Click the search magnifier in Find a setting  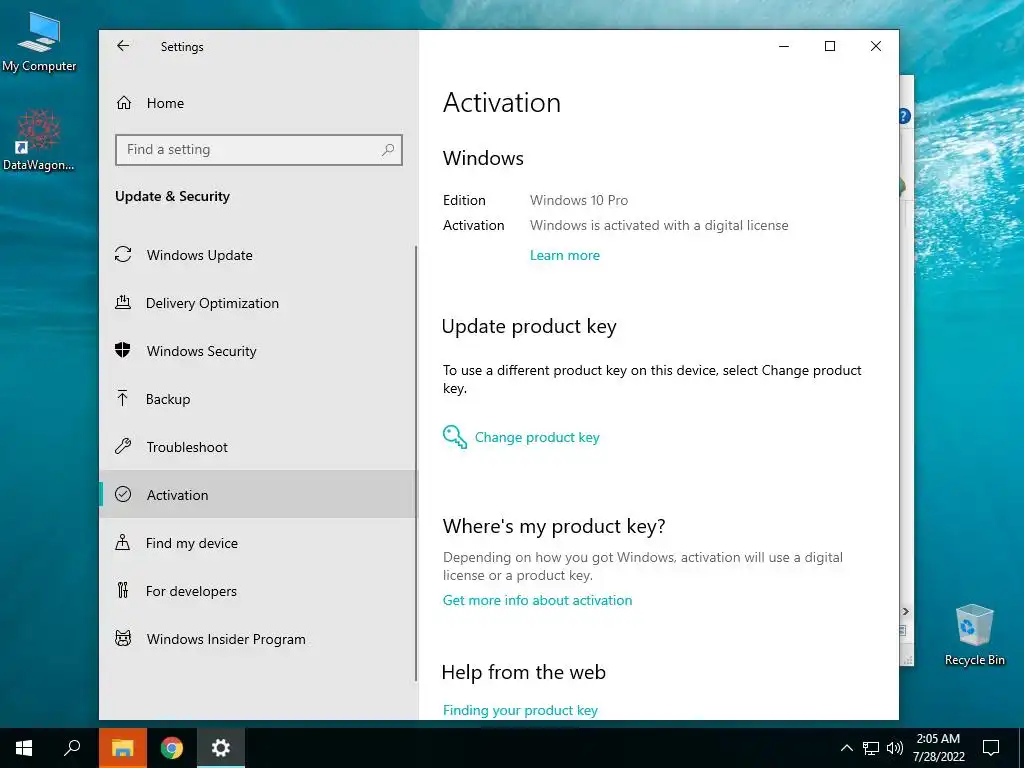click(x=388, y=150)
